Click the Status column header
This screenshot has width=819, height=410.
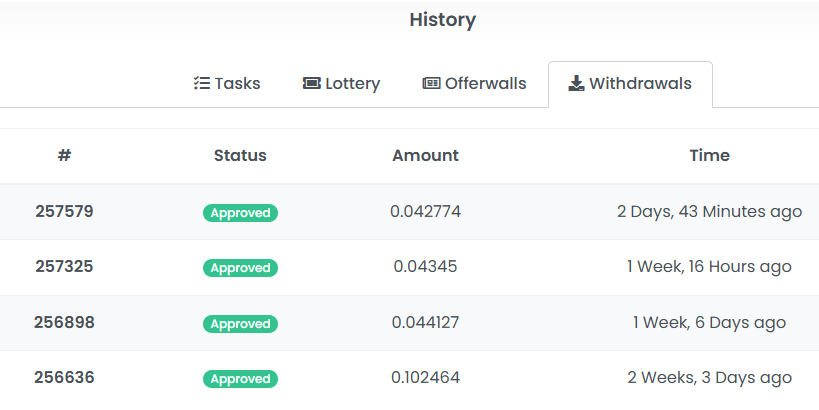(240, 155)
